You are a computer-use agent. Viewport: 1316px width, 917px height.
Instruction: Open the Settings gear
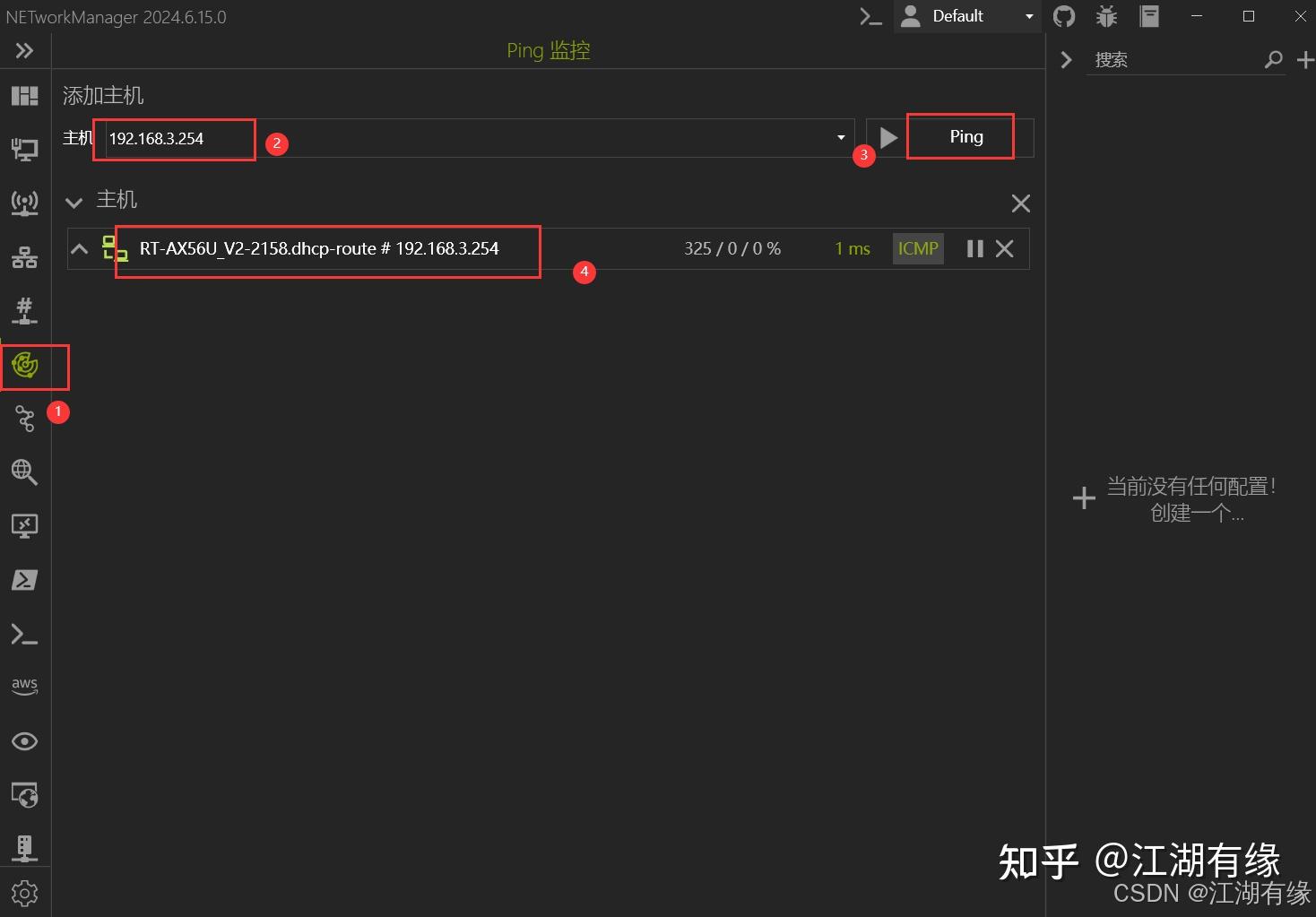24,893
